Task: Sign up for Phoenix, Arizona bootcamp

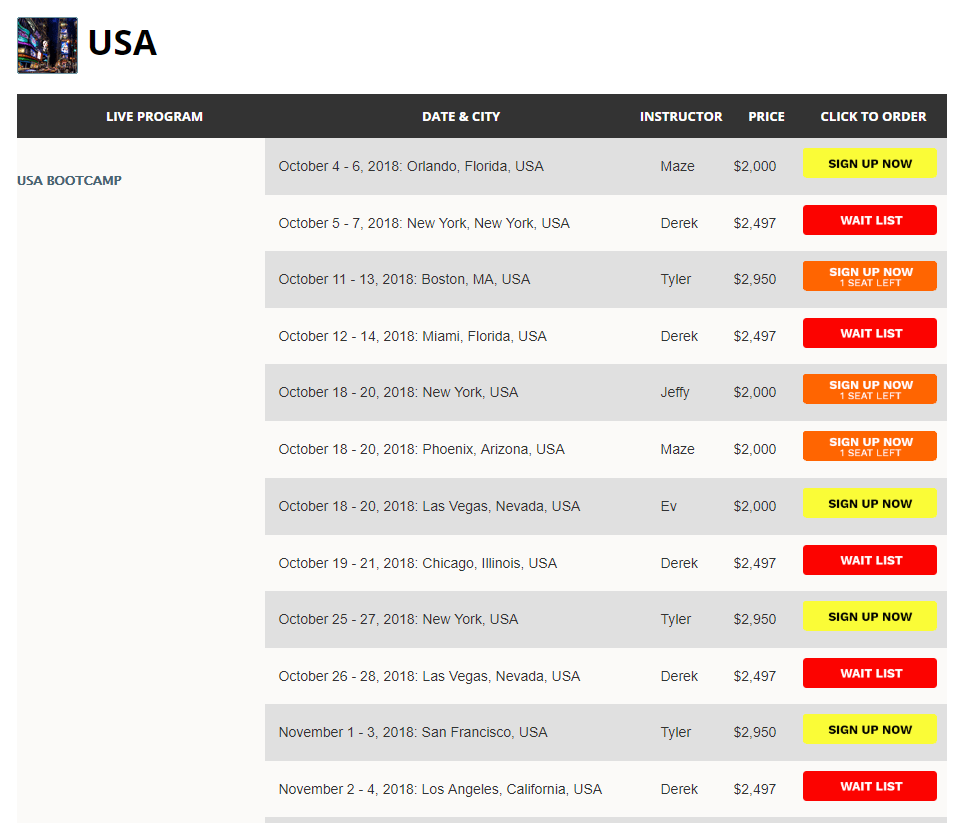Action: tap(869, 446)
